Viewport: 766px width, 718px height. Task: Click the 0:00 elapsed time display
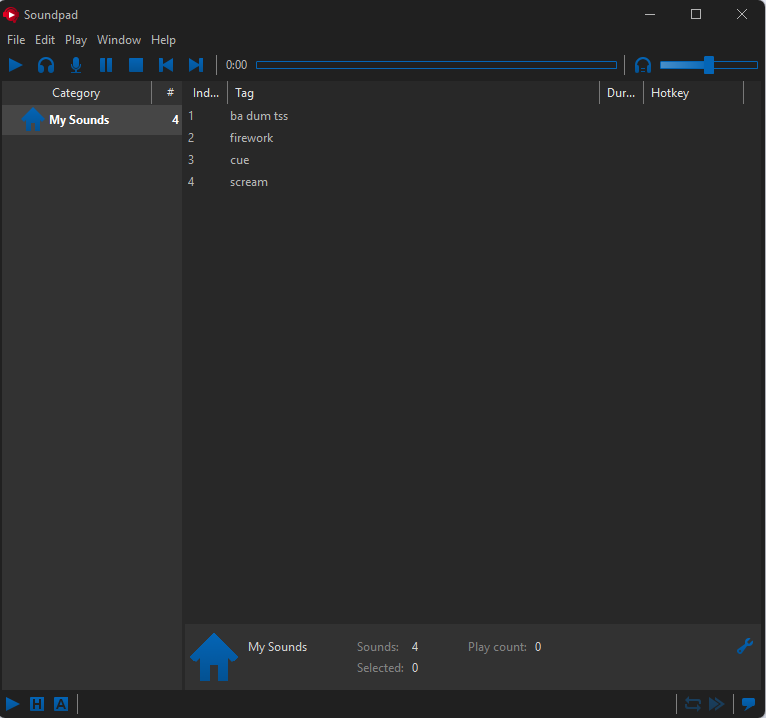[236, 65]
